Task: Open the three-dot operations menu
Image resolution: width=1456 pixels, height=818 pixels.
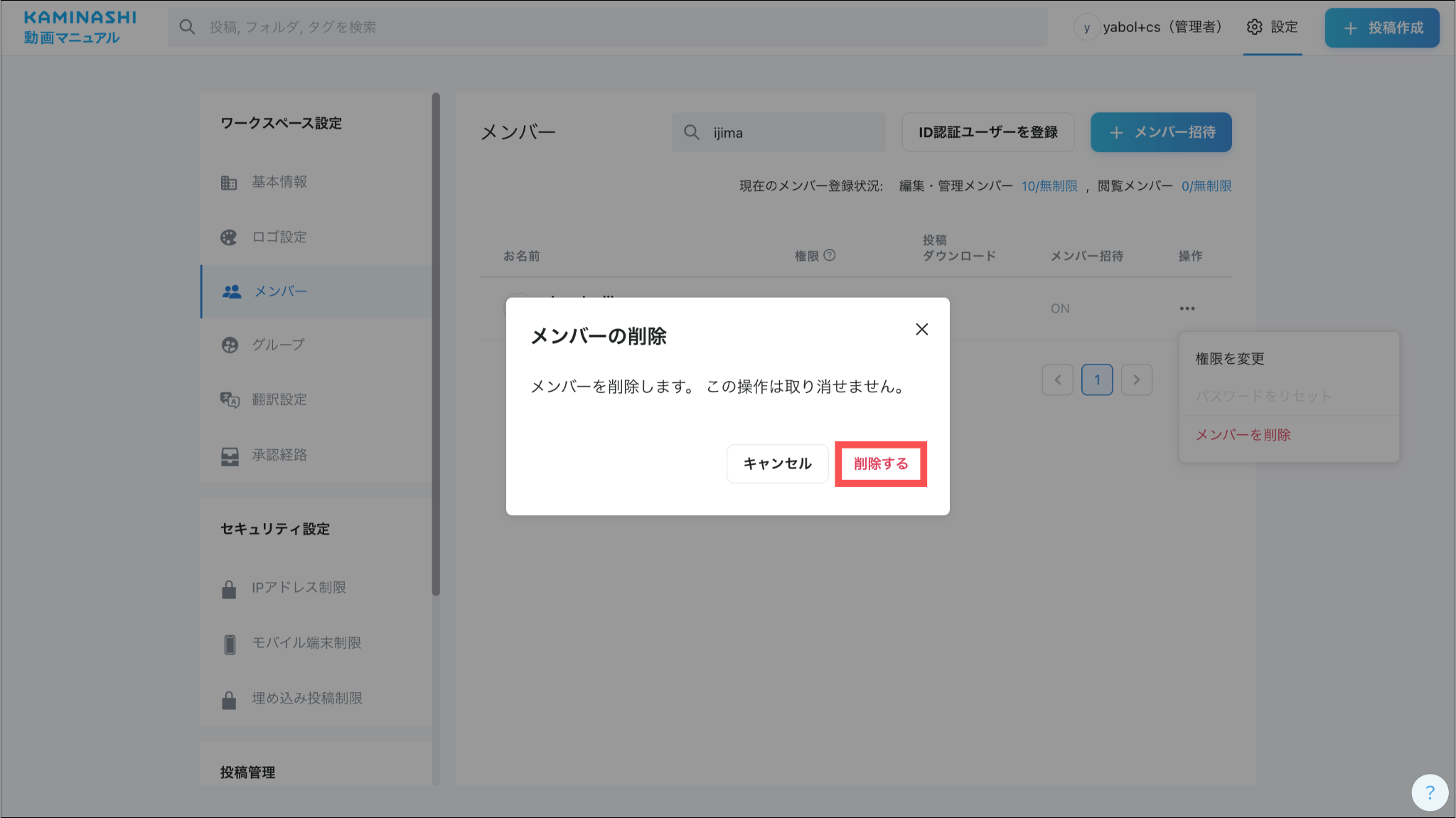Action: pos(1187,308)
